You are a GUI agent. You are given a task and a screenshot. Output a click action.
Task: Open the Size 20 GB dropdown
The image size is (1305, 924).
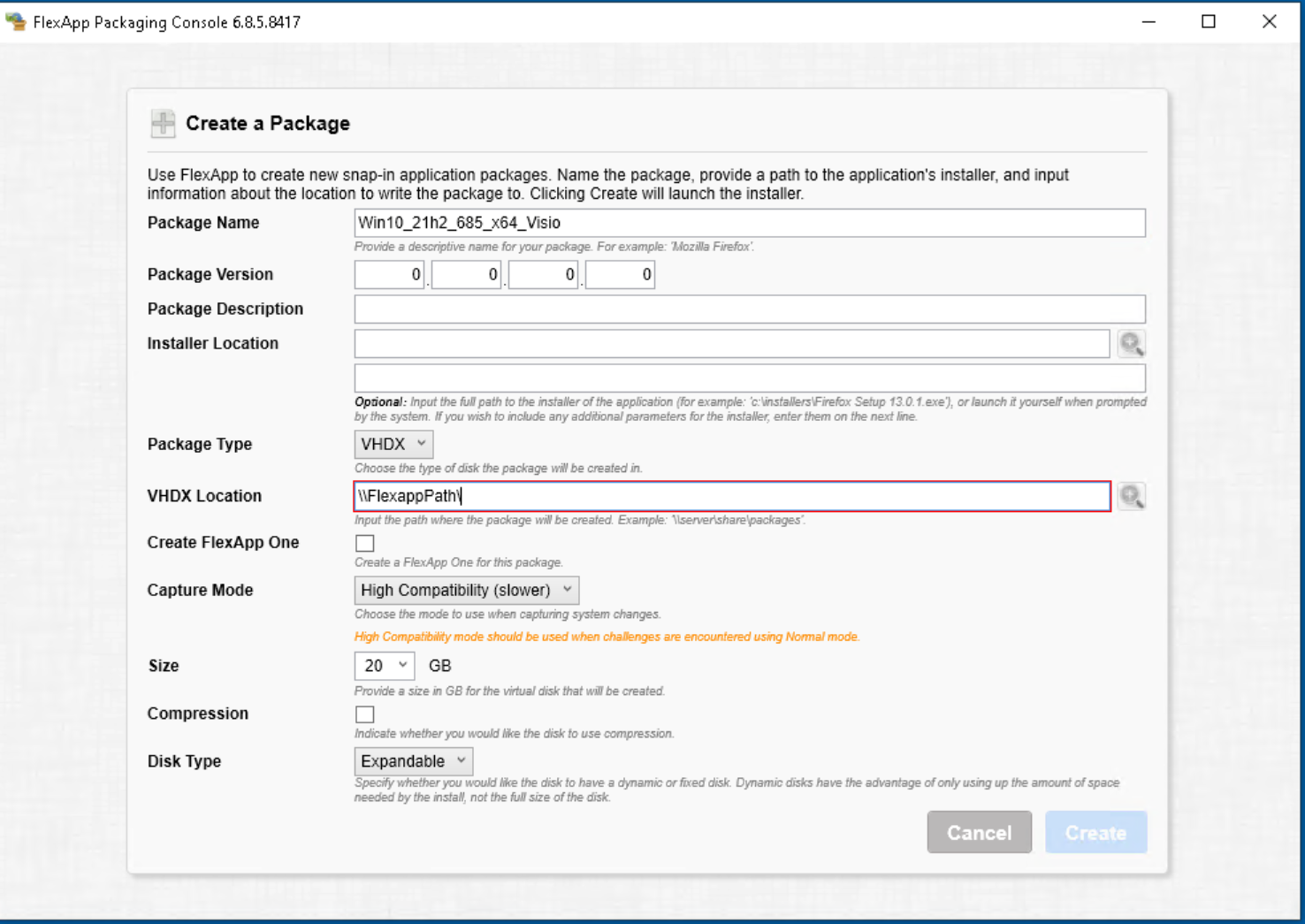point(385,666)
